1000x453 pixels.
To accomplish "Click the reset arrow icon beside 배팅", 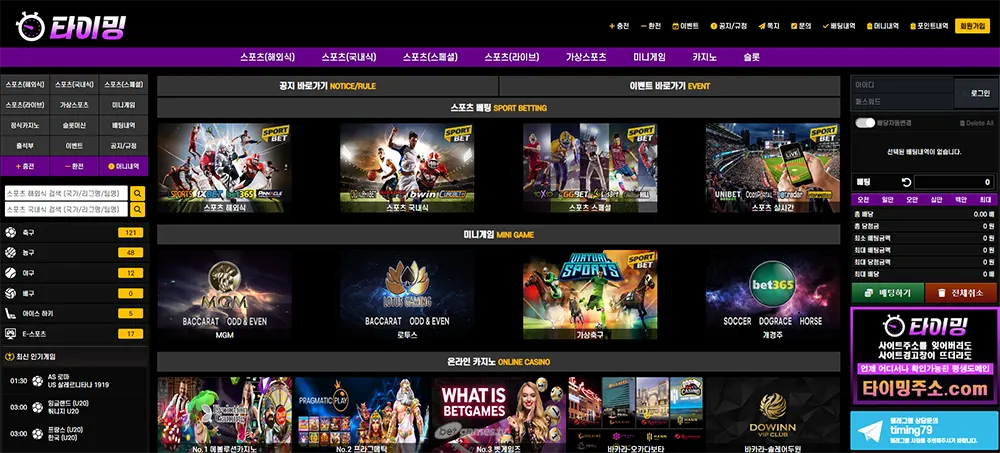I will (x=904, y=182).
